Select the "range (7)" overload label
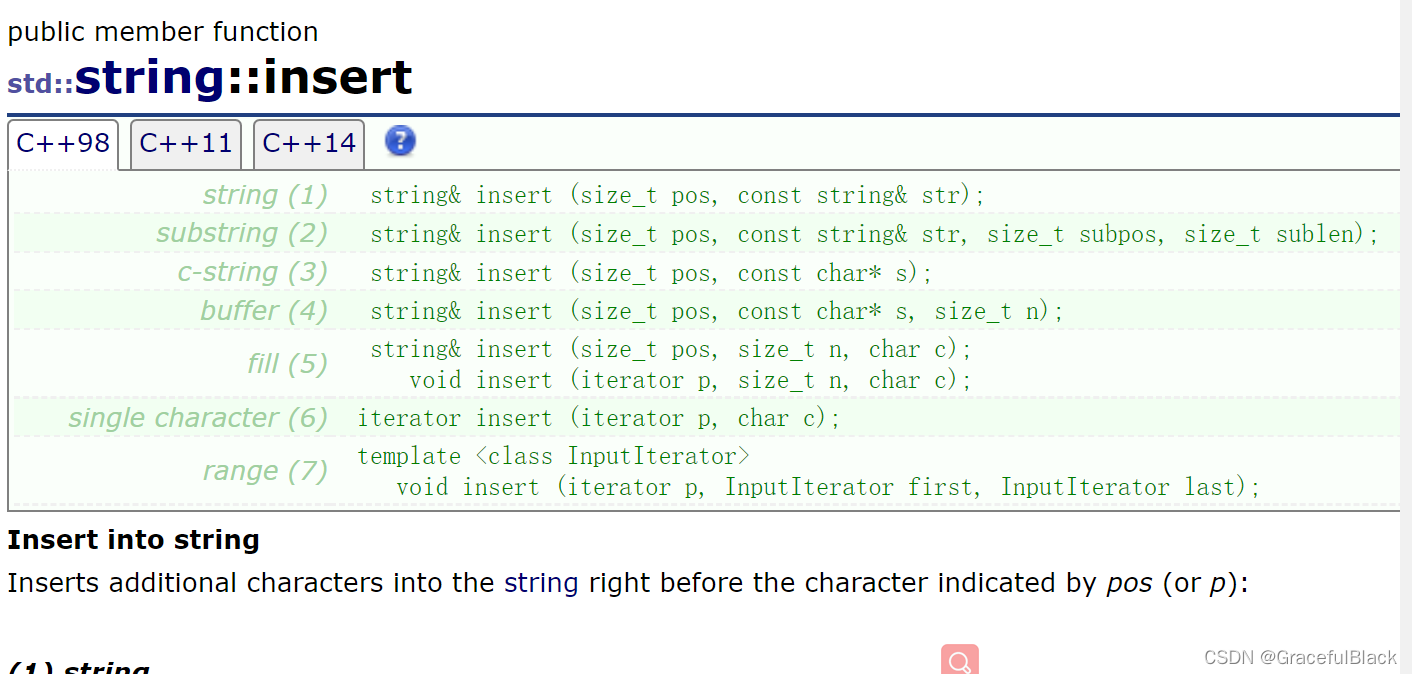1412x674 pixels. pos(265,470)
